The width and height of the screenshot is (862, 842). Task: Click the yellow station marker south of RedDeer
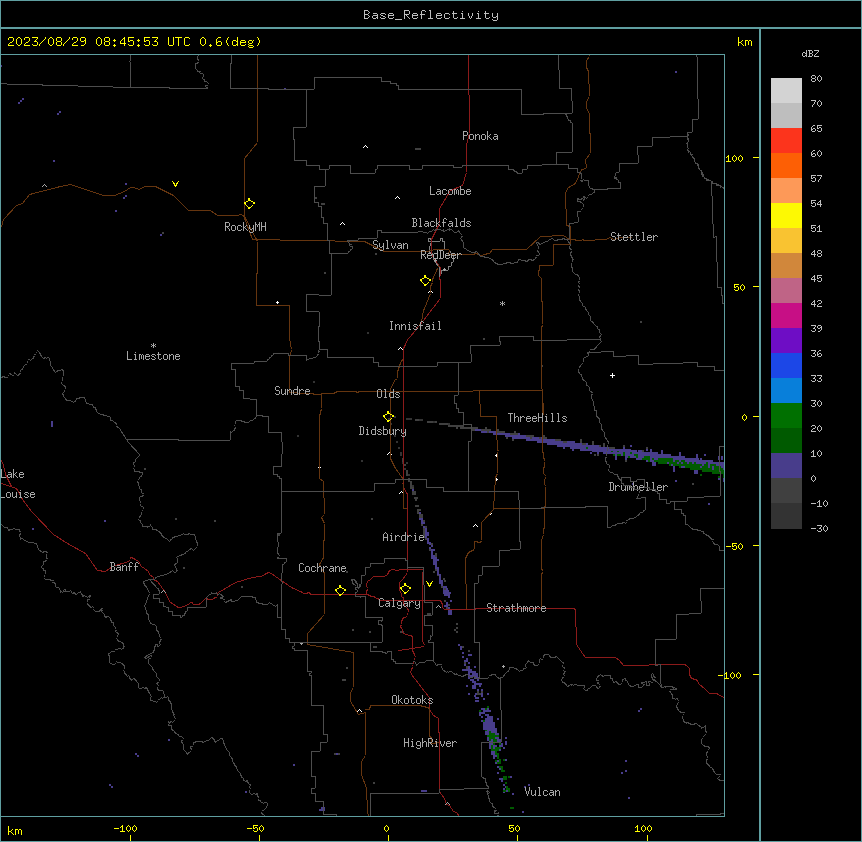426,281
